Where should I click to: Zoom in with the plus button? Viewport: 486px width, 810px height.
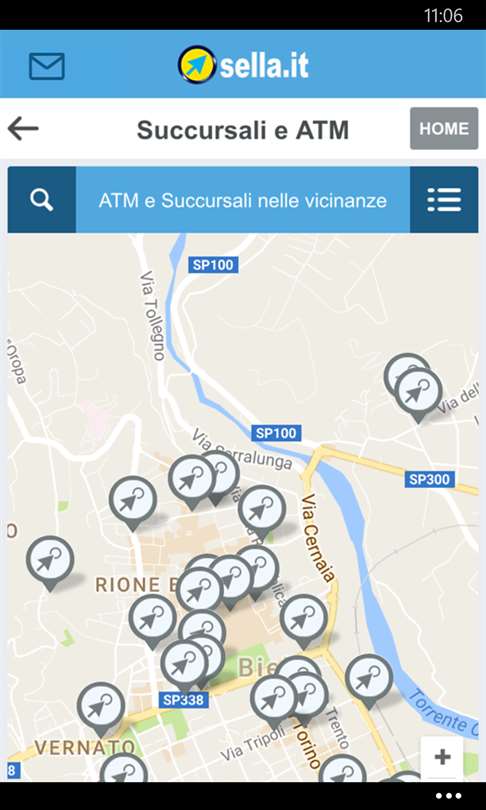pyautogui.click(x=442, y=757)
